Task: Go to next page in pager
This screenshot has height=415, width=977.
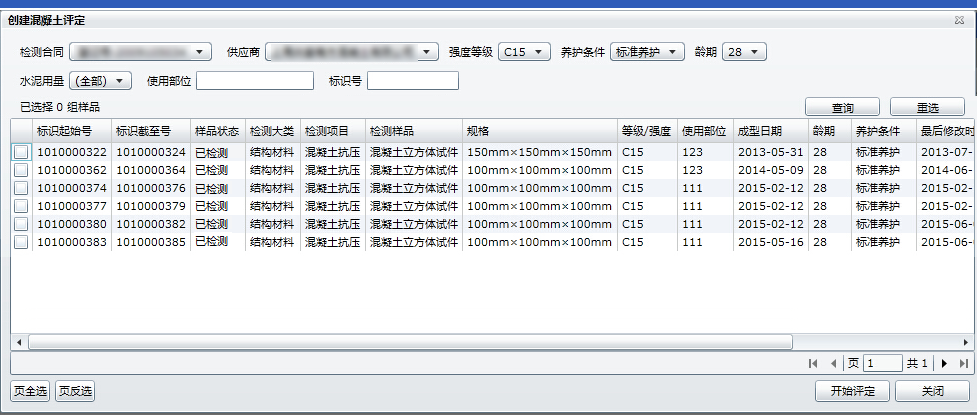Action: click(944, 364)
